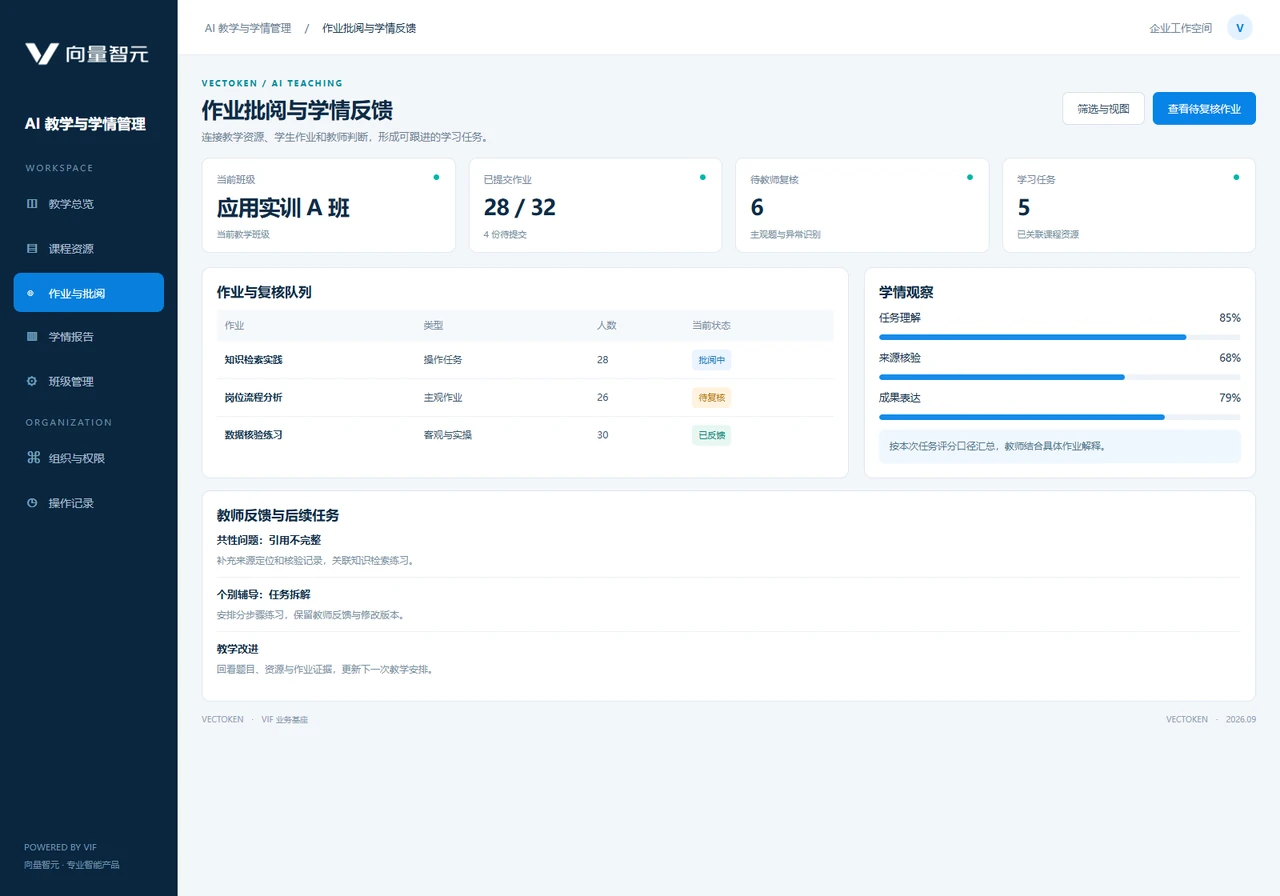Viewport: 1280px width, 896px height.
Task: Click the green dot on 当前班级 card
Action: [x=436, y=177]
